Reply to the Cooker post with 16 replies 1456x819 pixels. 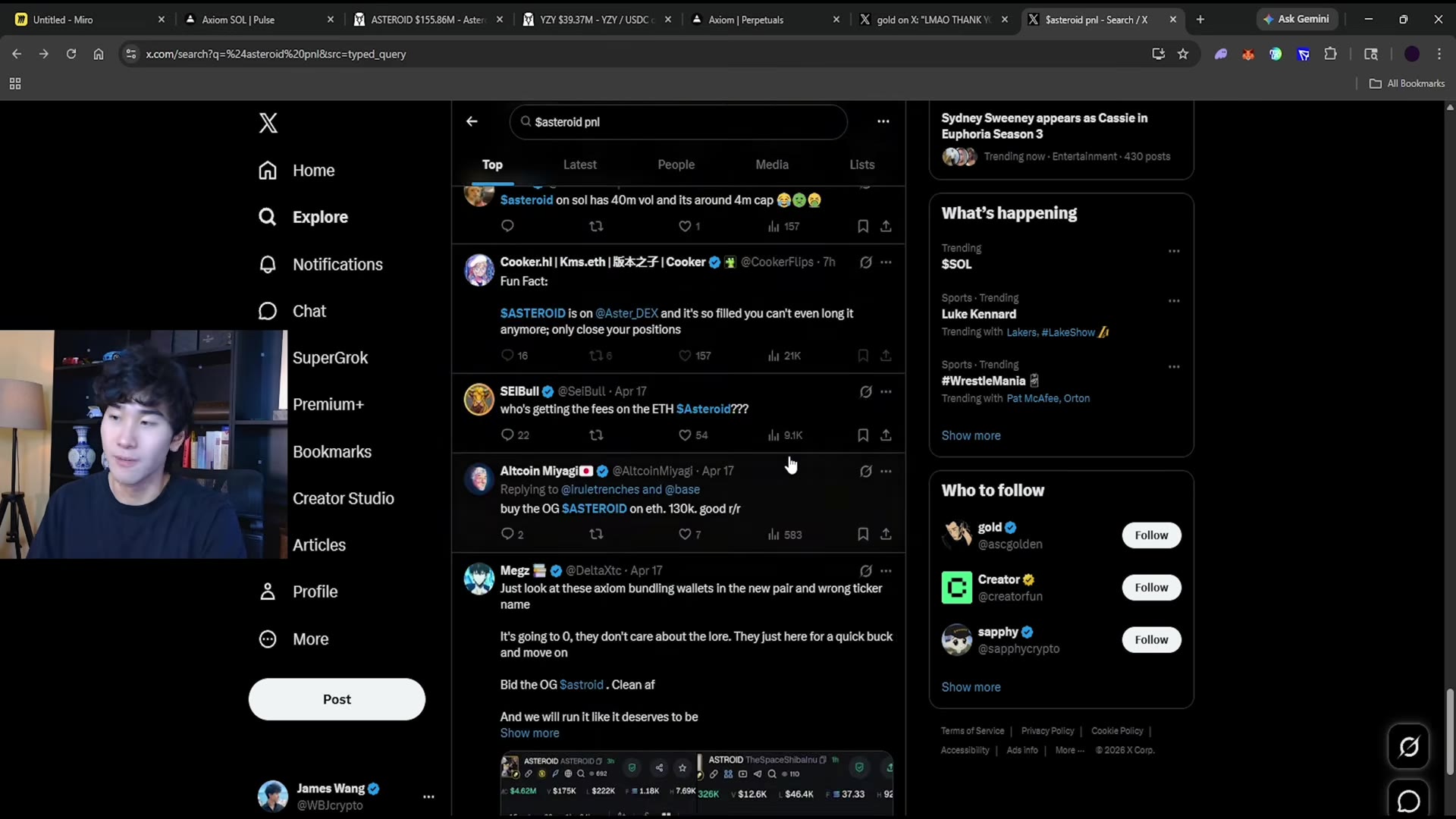point(507,356)
